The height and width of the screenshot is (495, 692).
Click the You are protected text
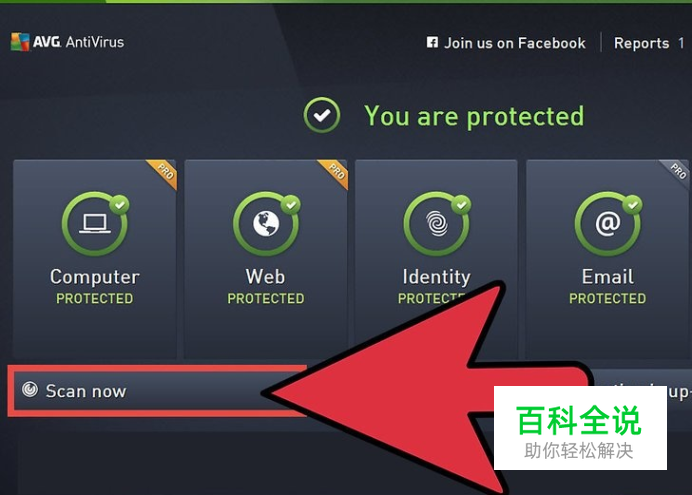tap(474, 116)
